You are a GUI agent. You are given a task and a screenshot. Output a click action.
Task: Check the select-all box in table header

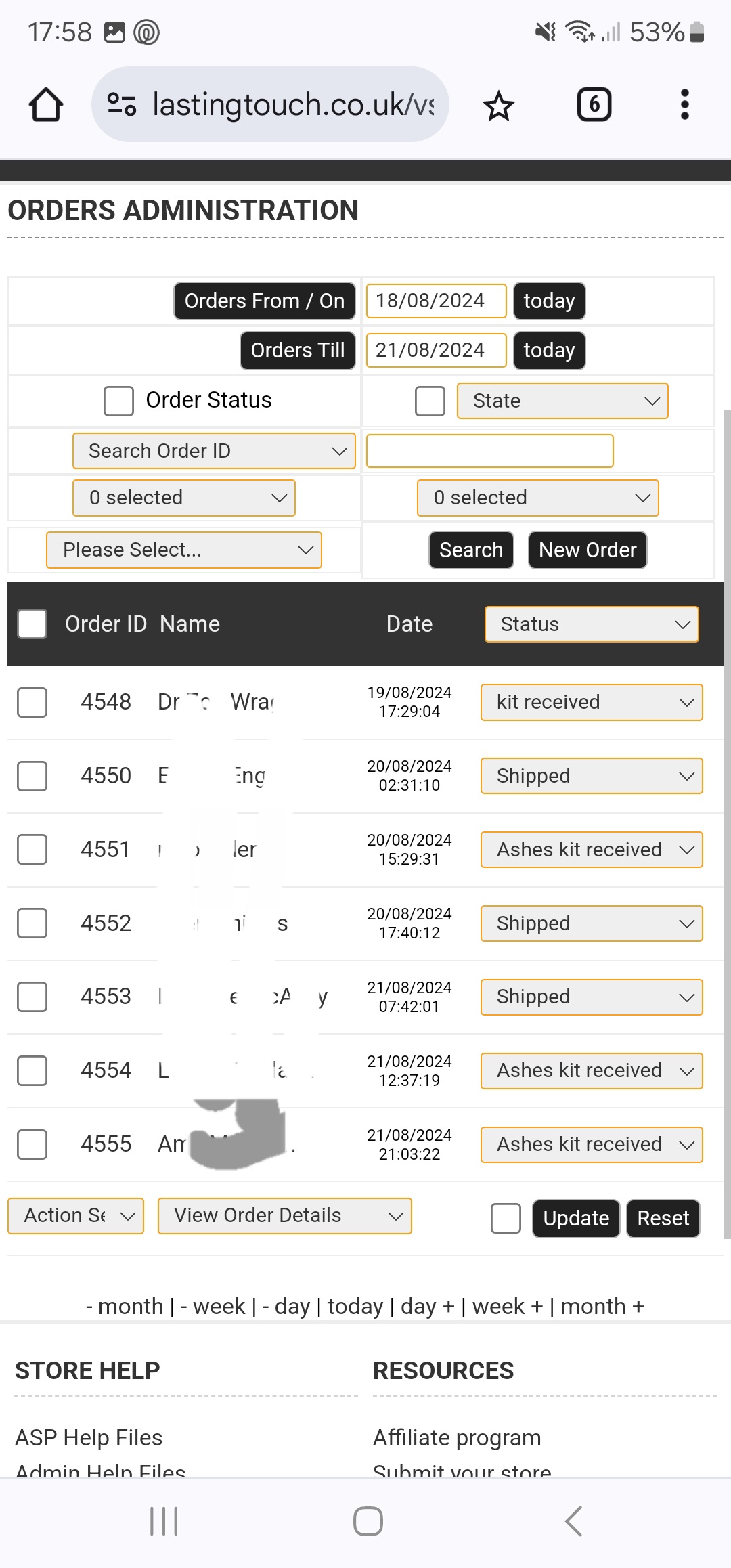pos(32,624)
